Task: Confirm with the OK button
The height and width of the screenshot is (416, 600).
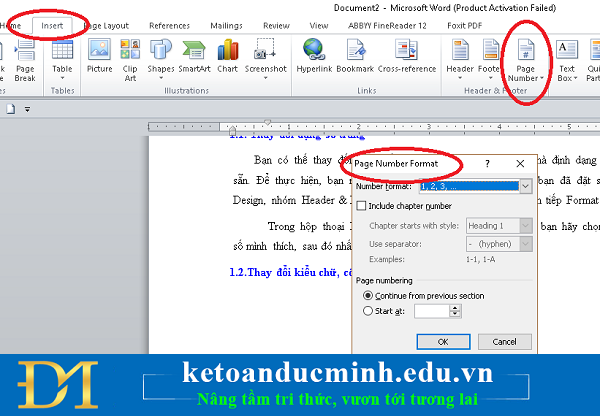Action: pos(443,342)
